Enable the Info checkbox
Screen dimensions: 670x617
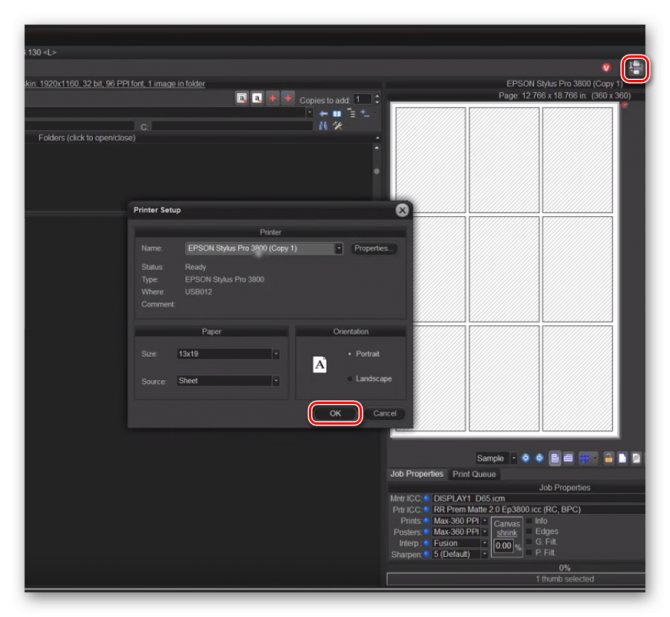pyautogui.click(x=529, y=520)
